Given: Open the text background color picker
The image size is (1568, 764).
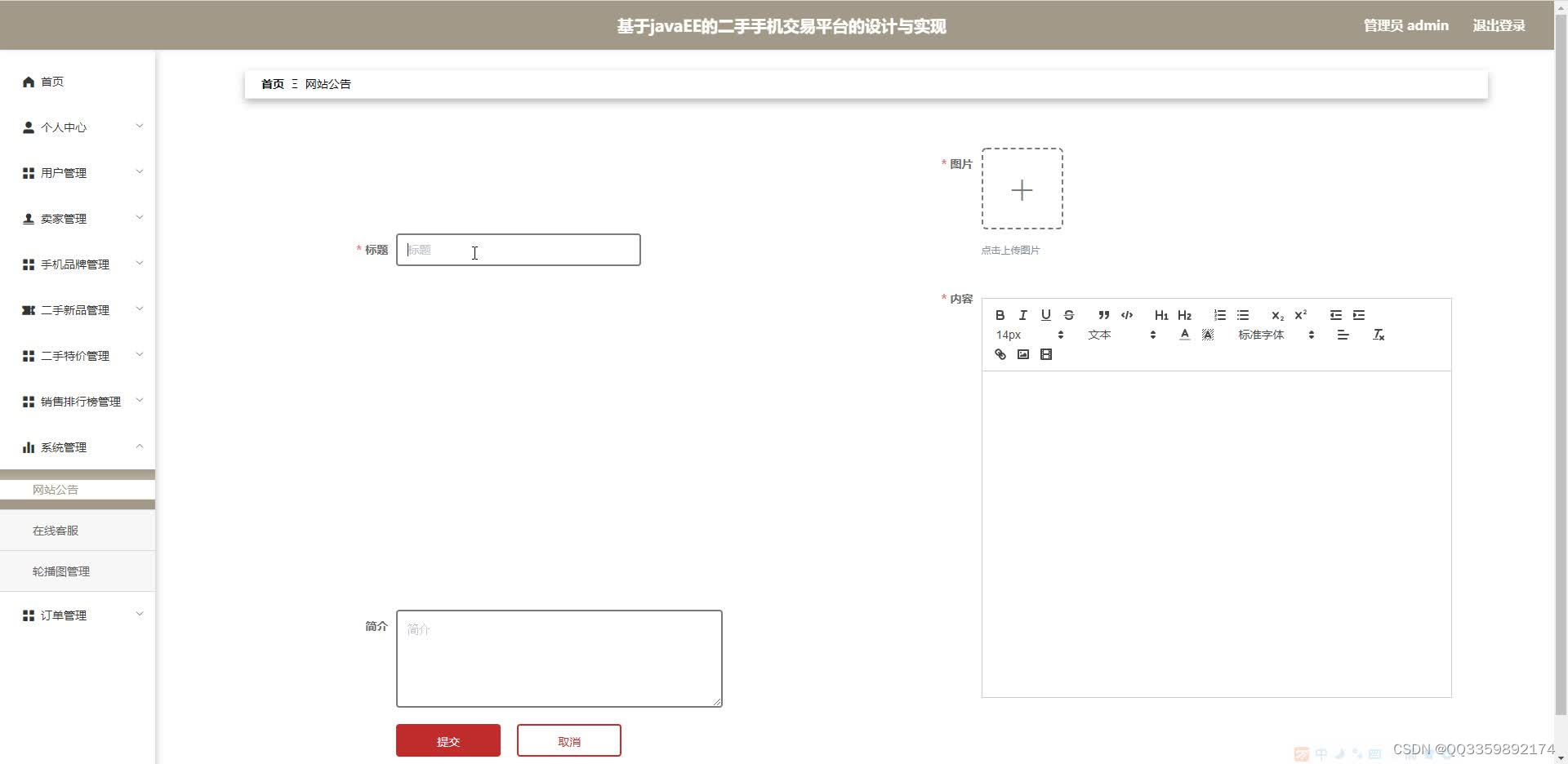Looking at the screenshot, I should 1208,335.
